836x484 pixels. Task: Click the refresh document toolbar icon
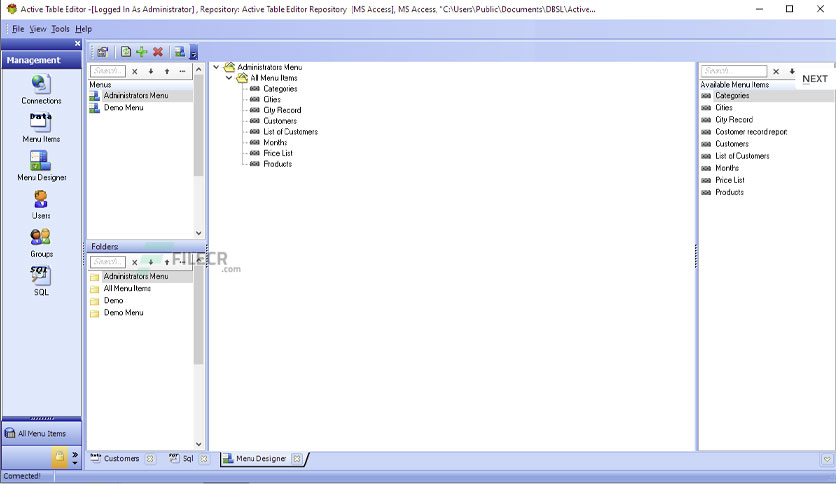click(126, 52)
